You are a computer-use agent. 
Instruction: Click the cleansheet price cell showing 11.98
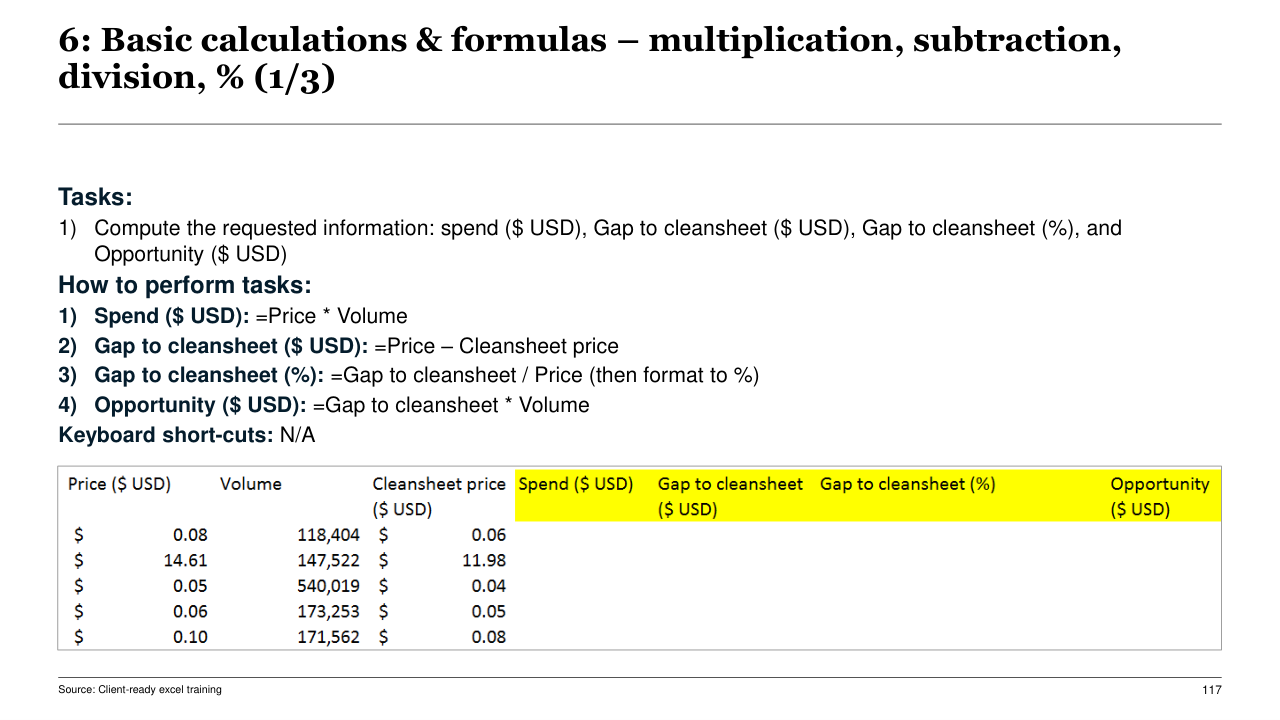(x=484, y=561)
